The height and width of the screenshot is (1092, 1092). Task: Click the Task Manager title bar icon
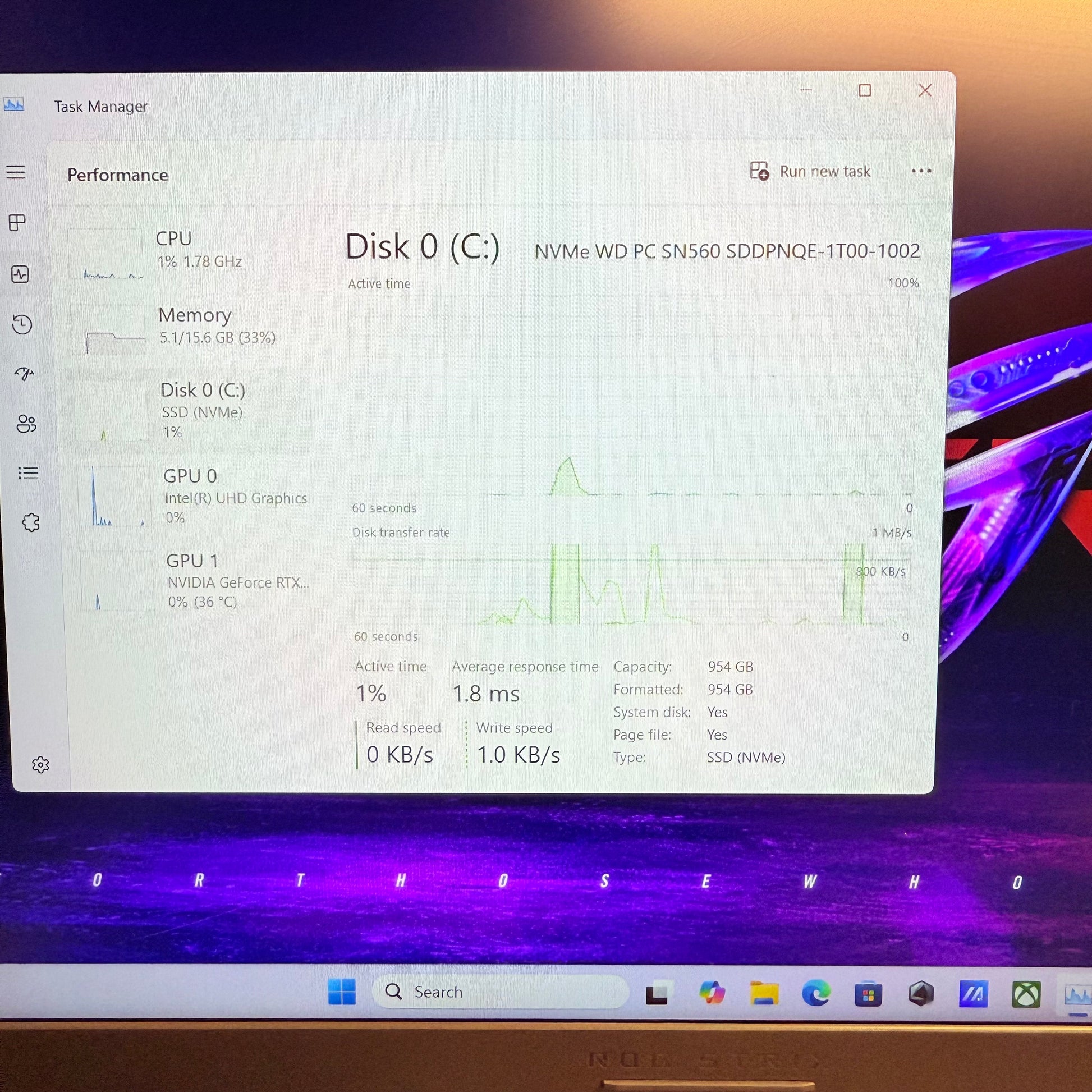(x=13, y=104)
